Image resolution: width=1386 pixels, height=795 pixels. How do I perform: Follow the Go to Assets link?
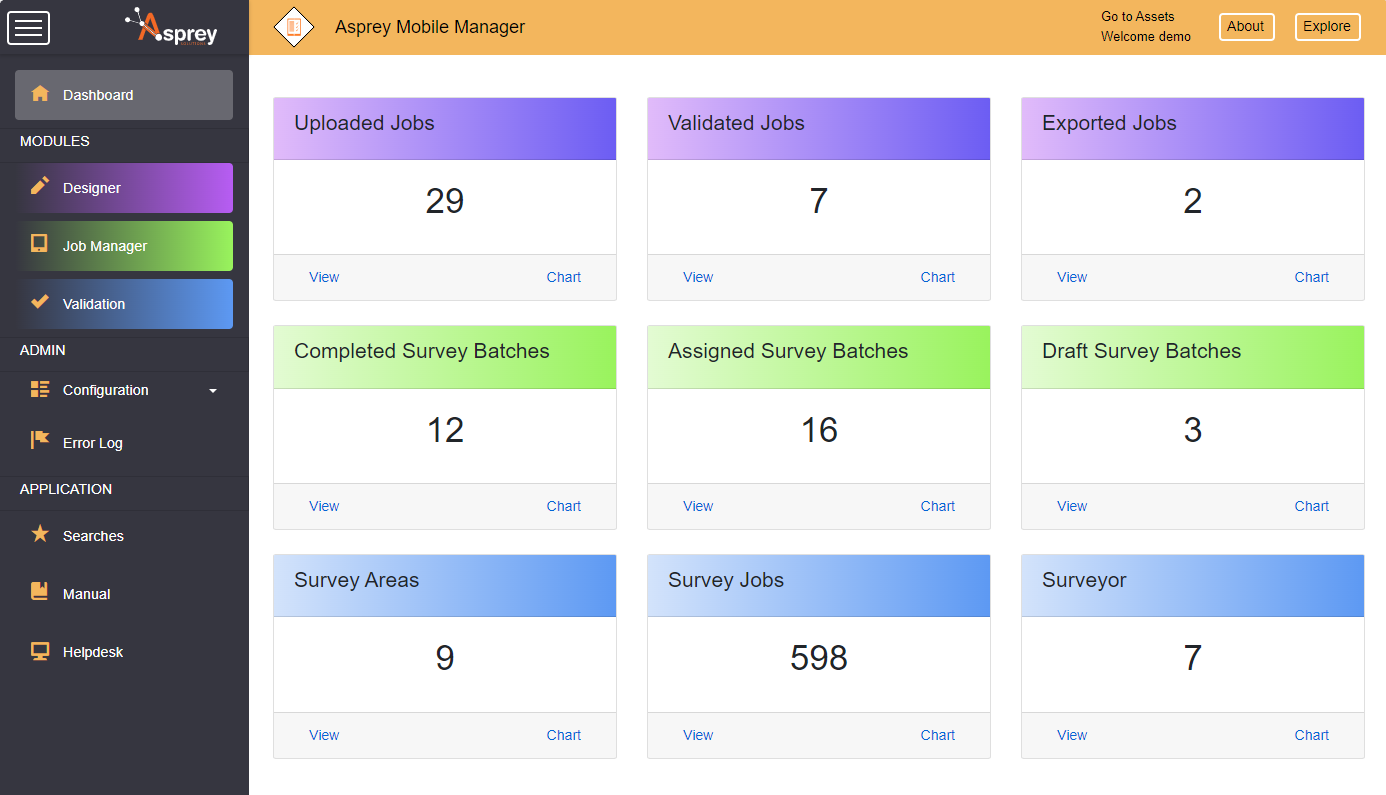pyautogui.click(x=1137, y=16)
